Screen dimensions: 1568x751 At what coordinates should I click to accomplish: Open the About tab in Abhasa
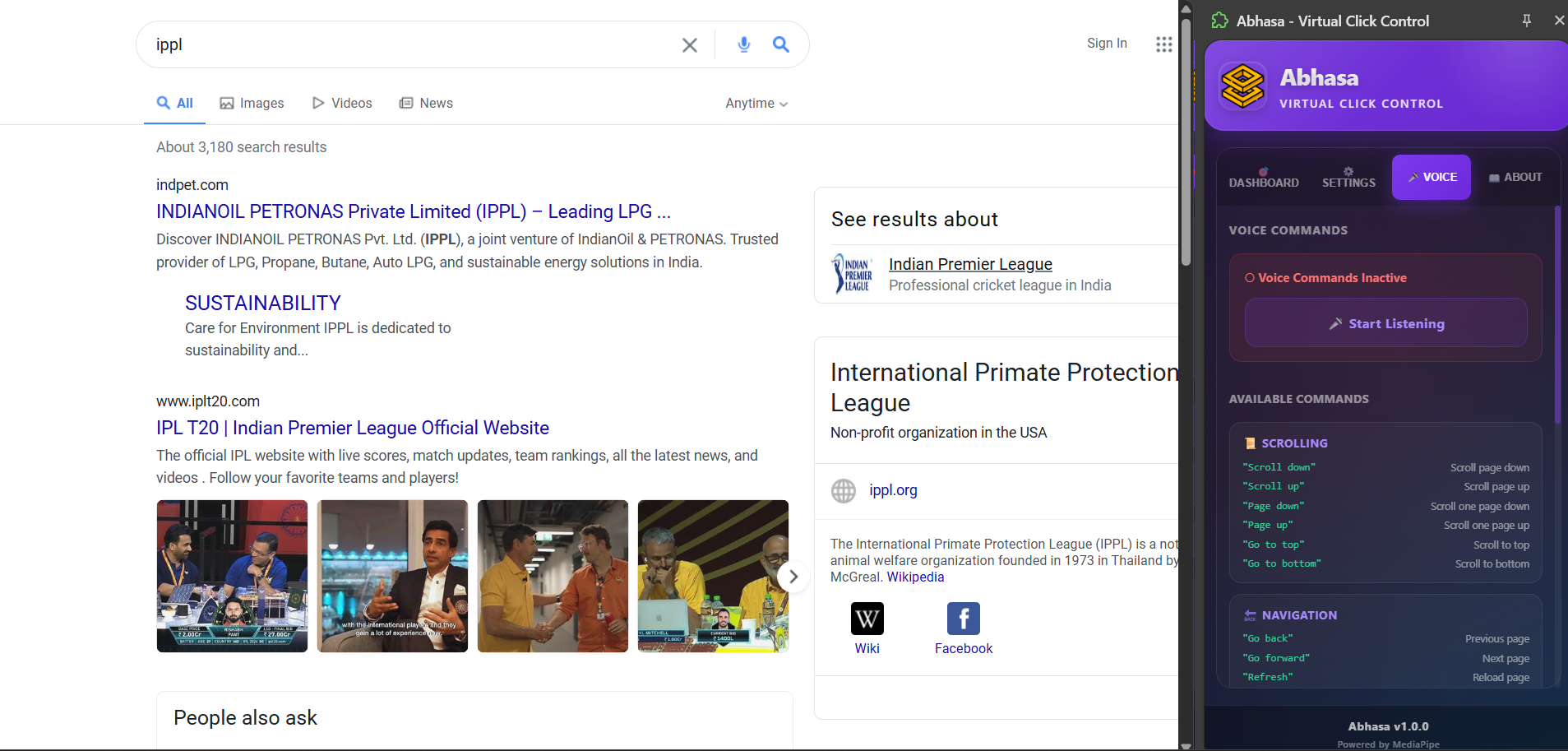click(1515, 177)
